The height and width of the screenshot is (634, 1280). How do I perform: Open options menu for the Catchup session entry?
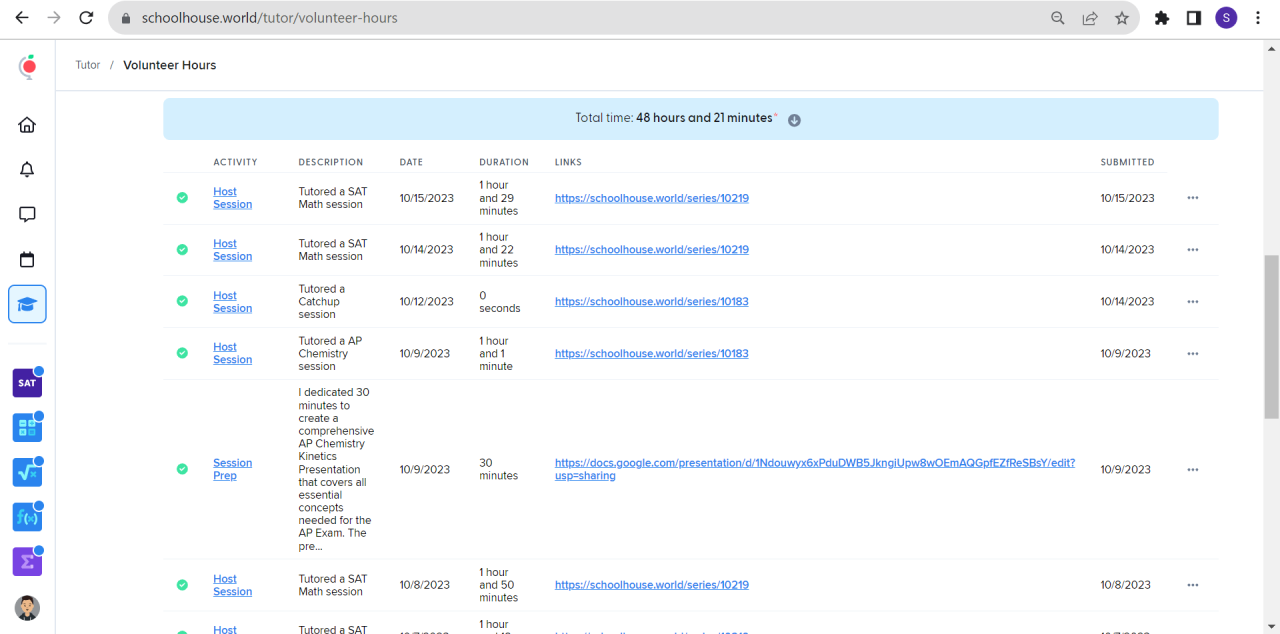(1192, 302)
